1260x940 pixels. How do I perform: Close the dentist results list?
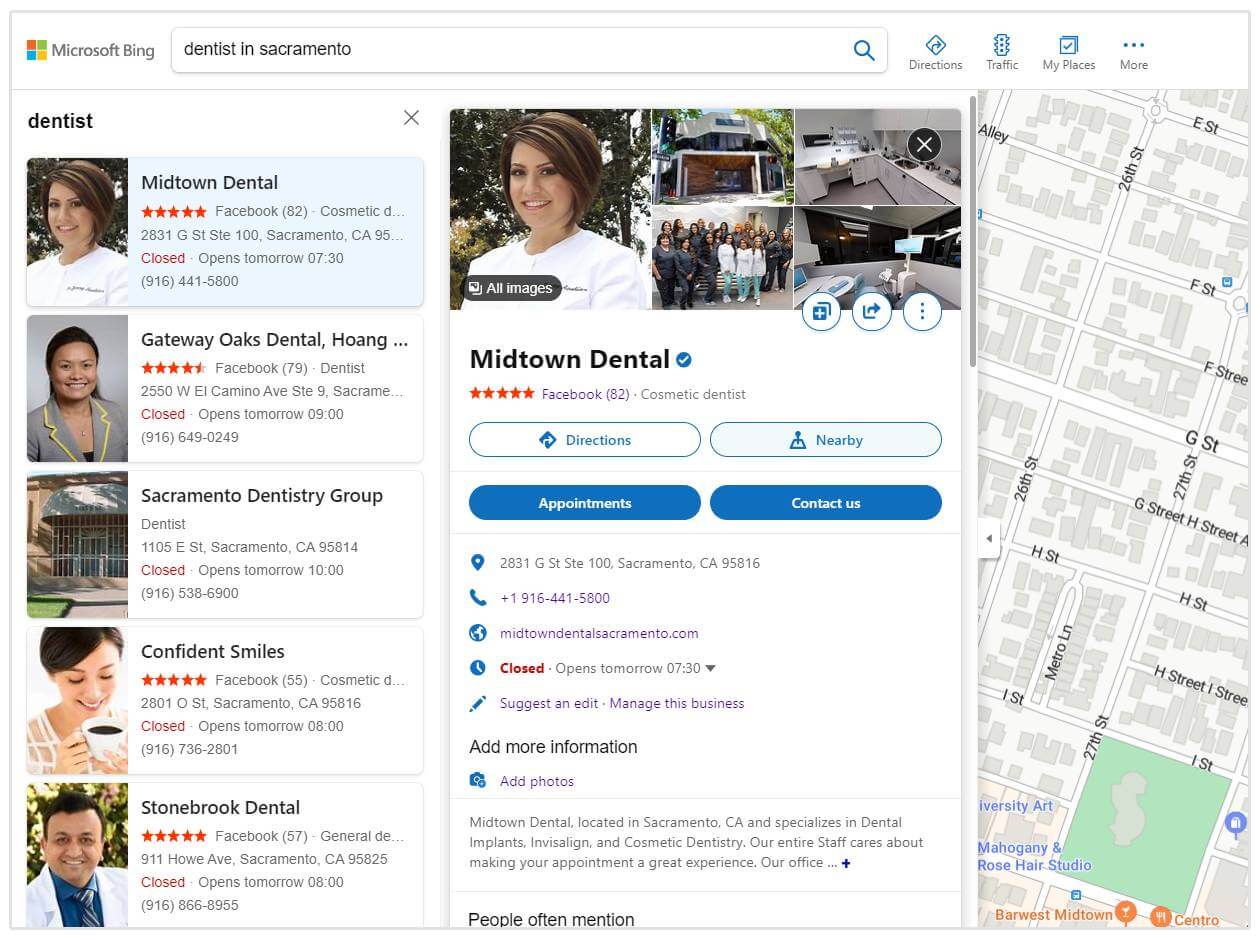(x=411, y=118)
